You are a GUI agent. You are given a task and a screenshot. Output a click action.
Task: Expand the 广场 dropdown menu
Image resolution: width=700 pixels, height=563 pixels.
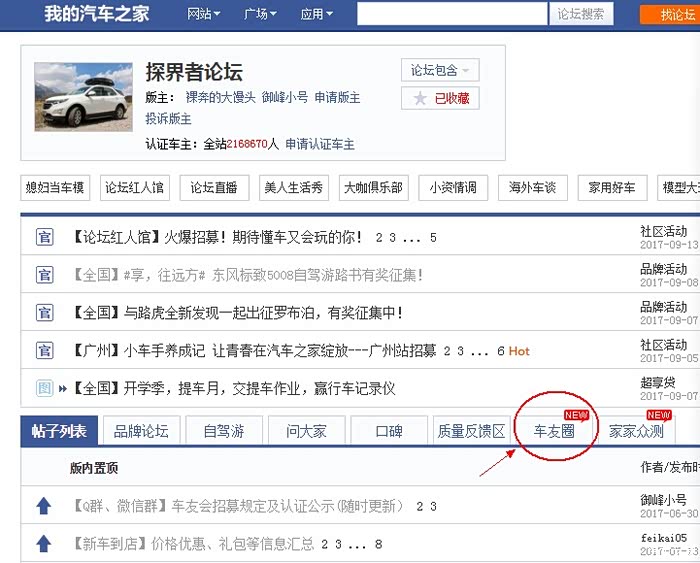pyautogui.click(x=261, y=14)
